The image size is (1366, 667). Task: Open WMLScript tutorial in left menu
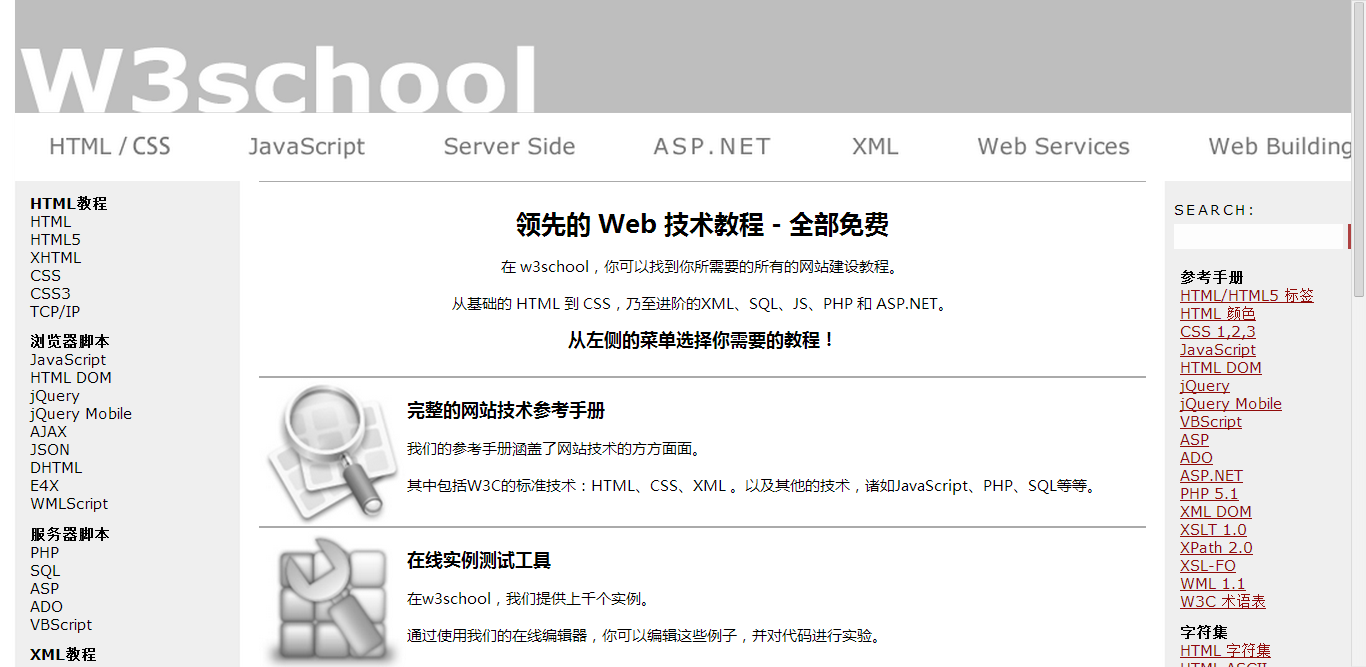click(69, 504)
